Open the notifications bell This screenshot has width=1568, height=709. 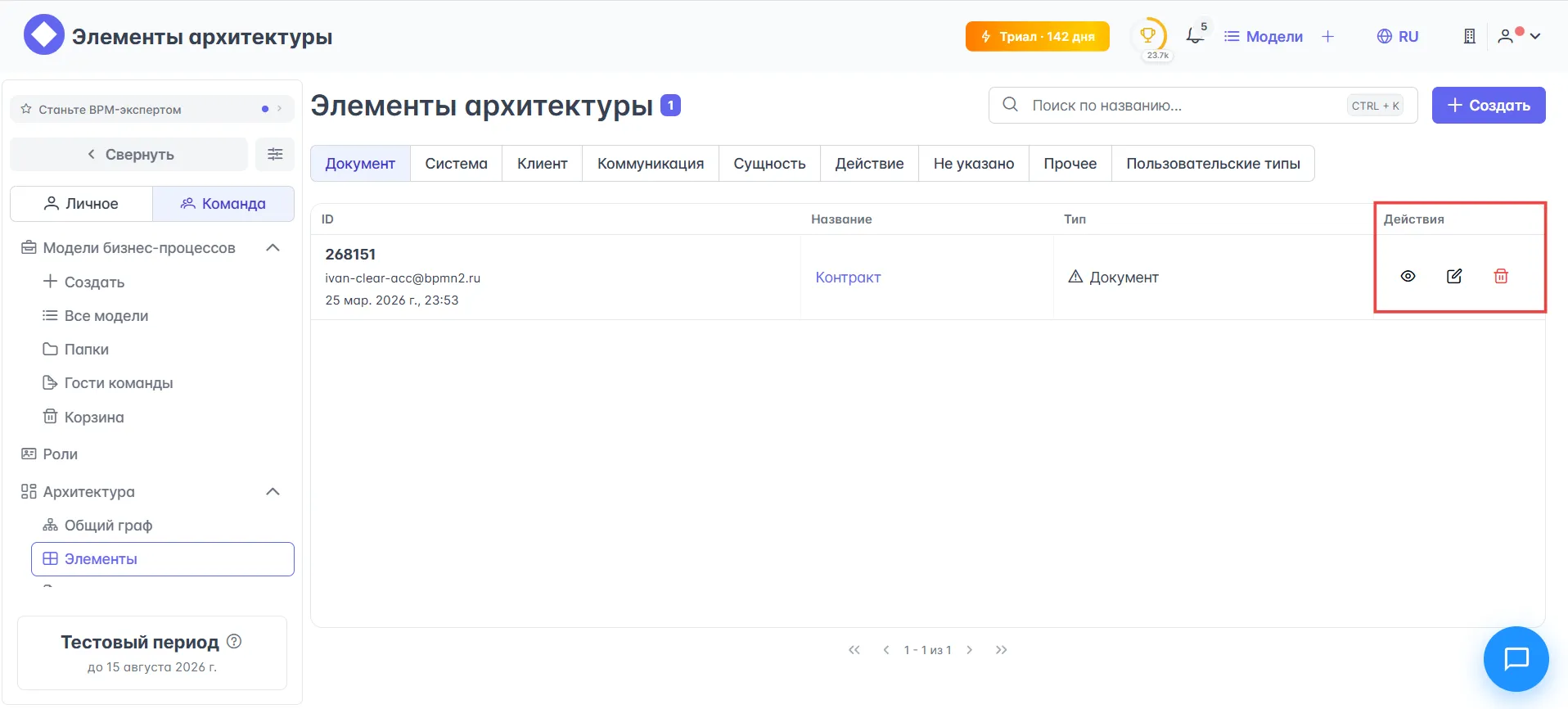[x=1195, y=36]
